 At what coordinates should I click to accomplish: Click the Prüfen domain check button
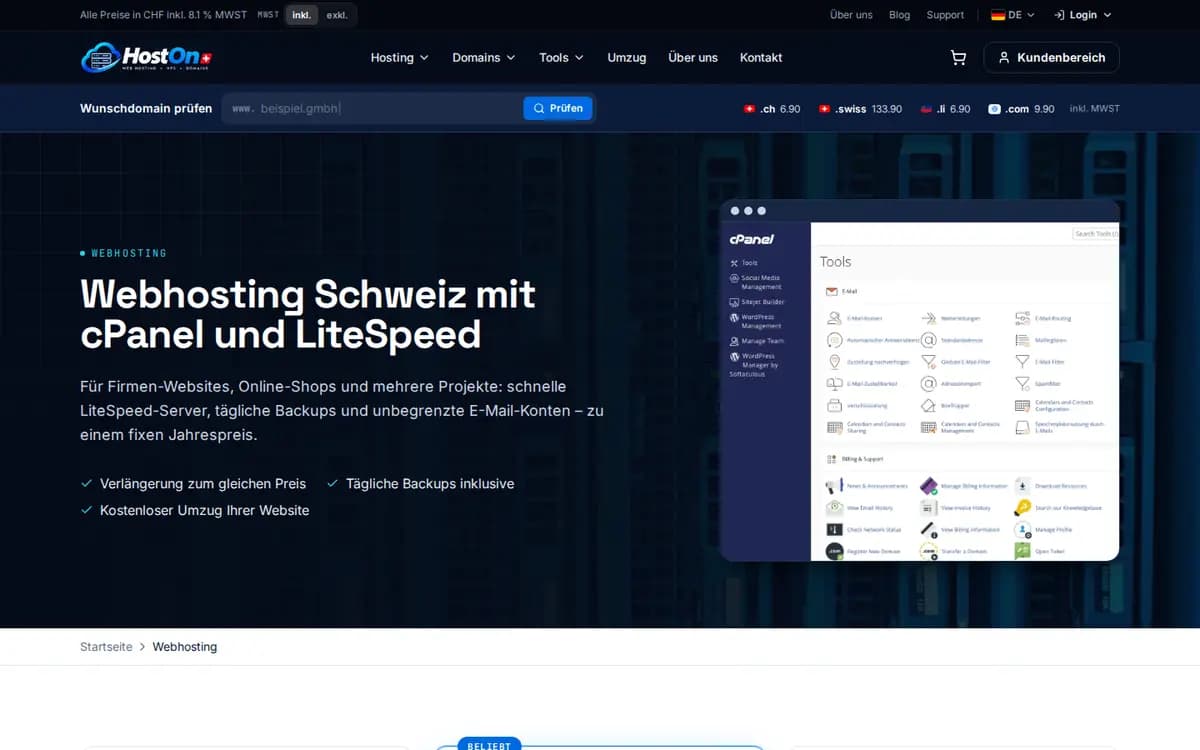point(558,108)
